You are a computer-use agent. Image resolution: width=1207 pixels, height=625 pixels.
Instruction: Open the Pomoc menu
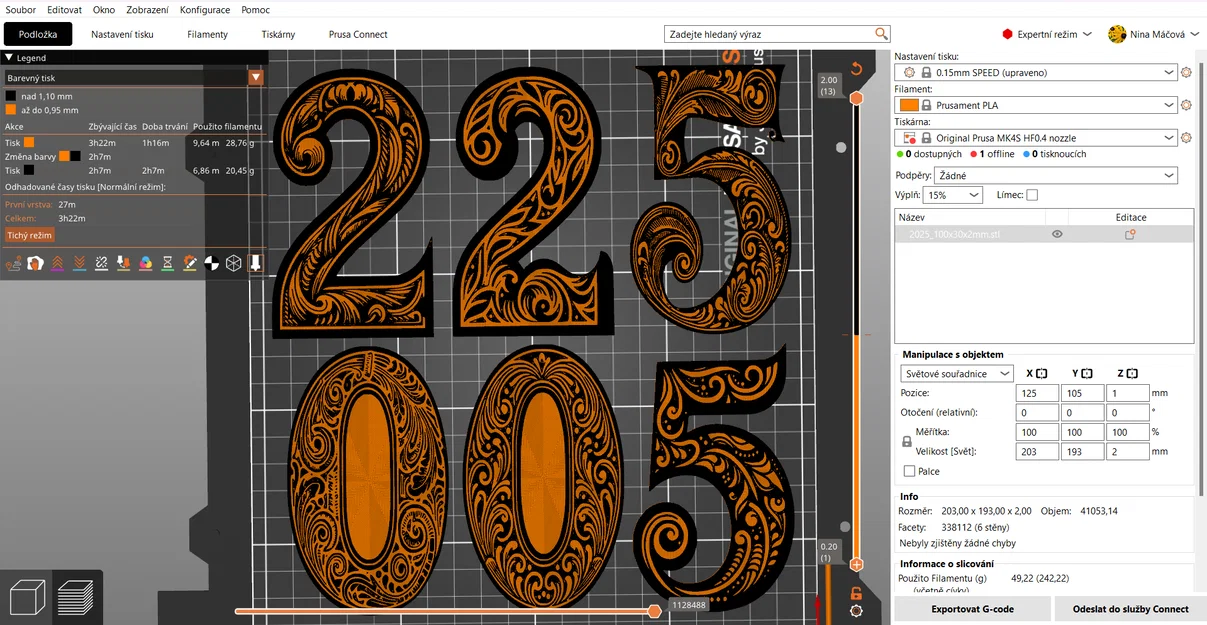[x=255, y=9]
